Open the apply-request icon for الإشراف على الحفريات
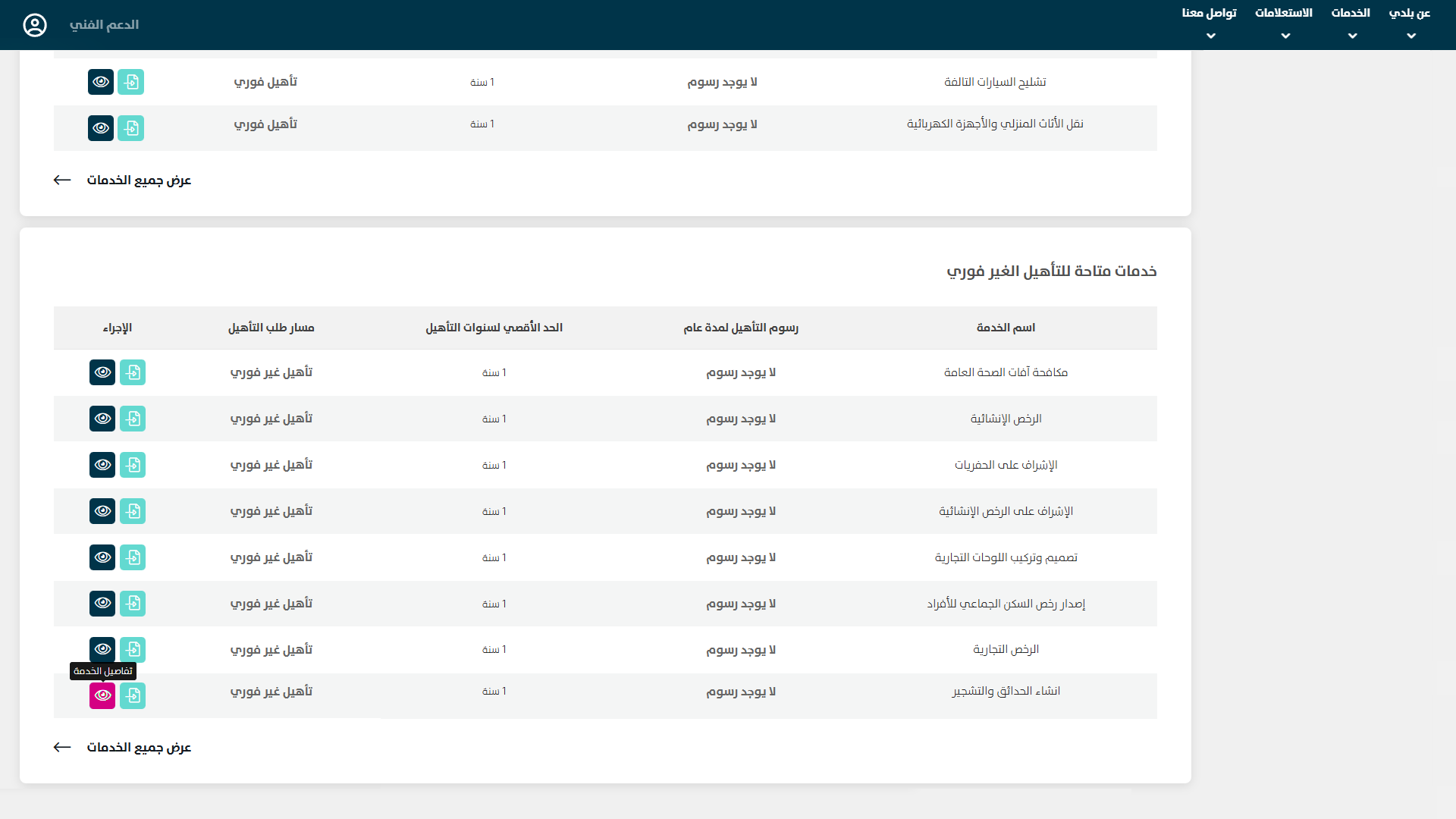Image resolution: width=1456 pixels, height=819 pixels. (x=133, y=465)
